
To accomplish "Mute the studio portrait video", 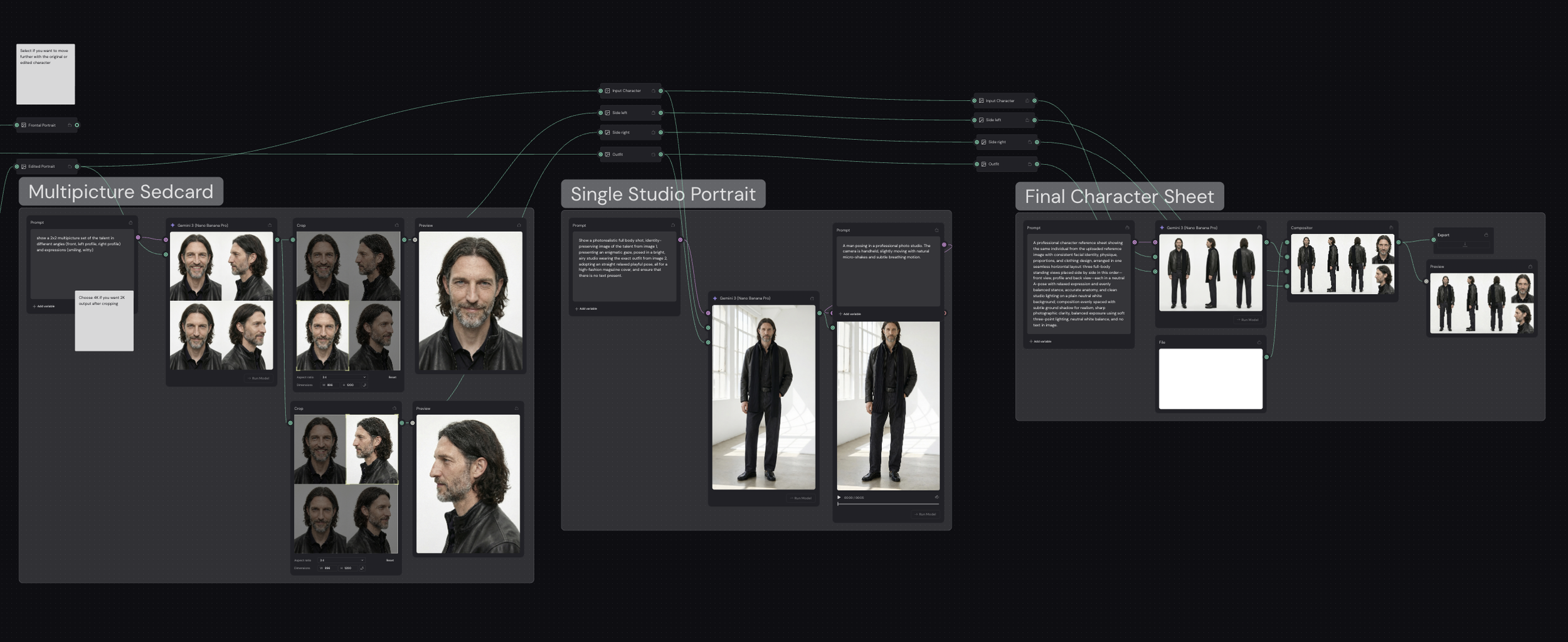I will pyautogui.click(x=936, y=498).
